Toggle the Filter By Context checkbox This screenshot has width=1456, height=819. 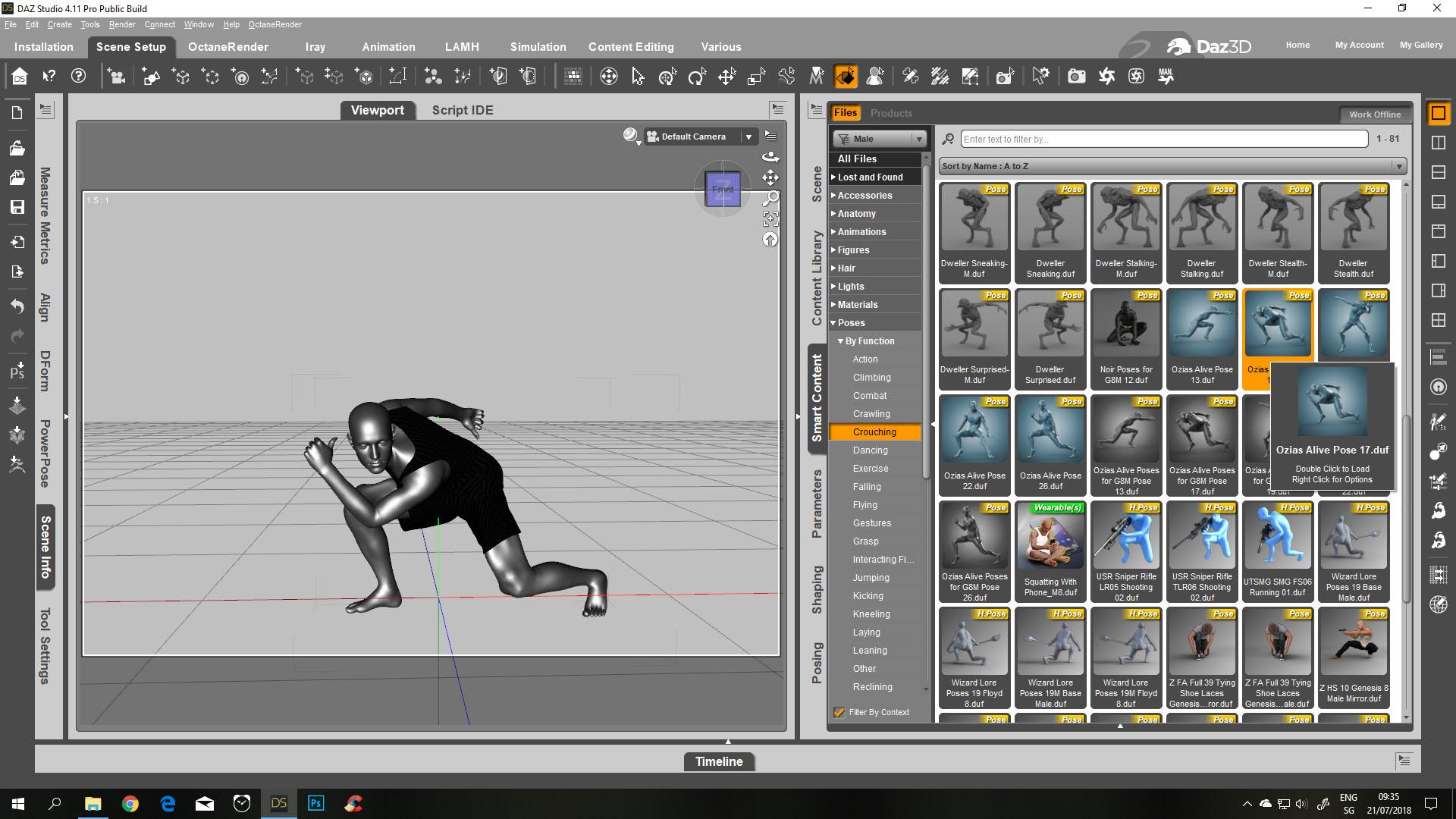(839, 712)
